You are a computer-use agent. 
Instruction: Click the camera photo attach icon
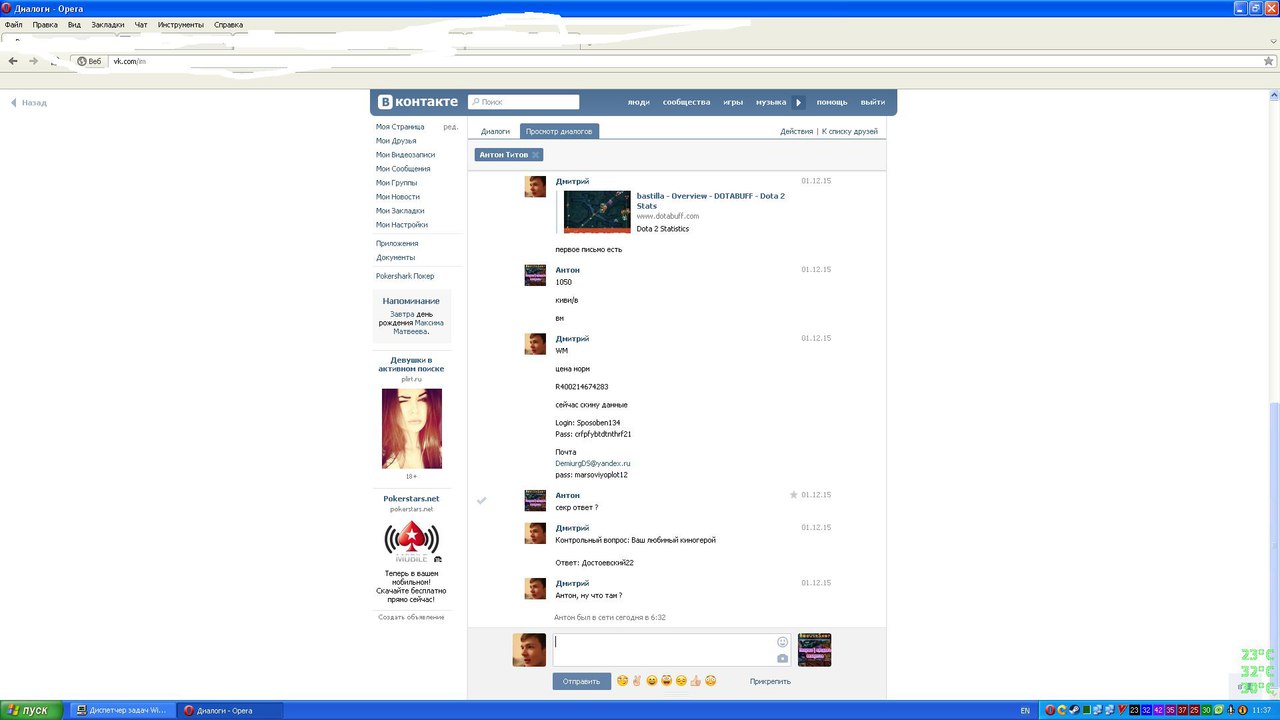click(782, 658)
